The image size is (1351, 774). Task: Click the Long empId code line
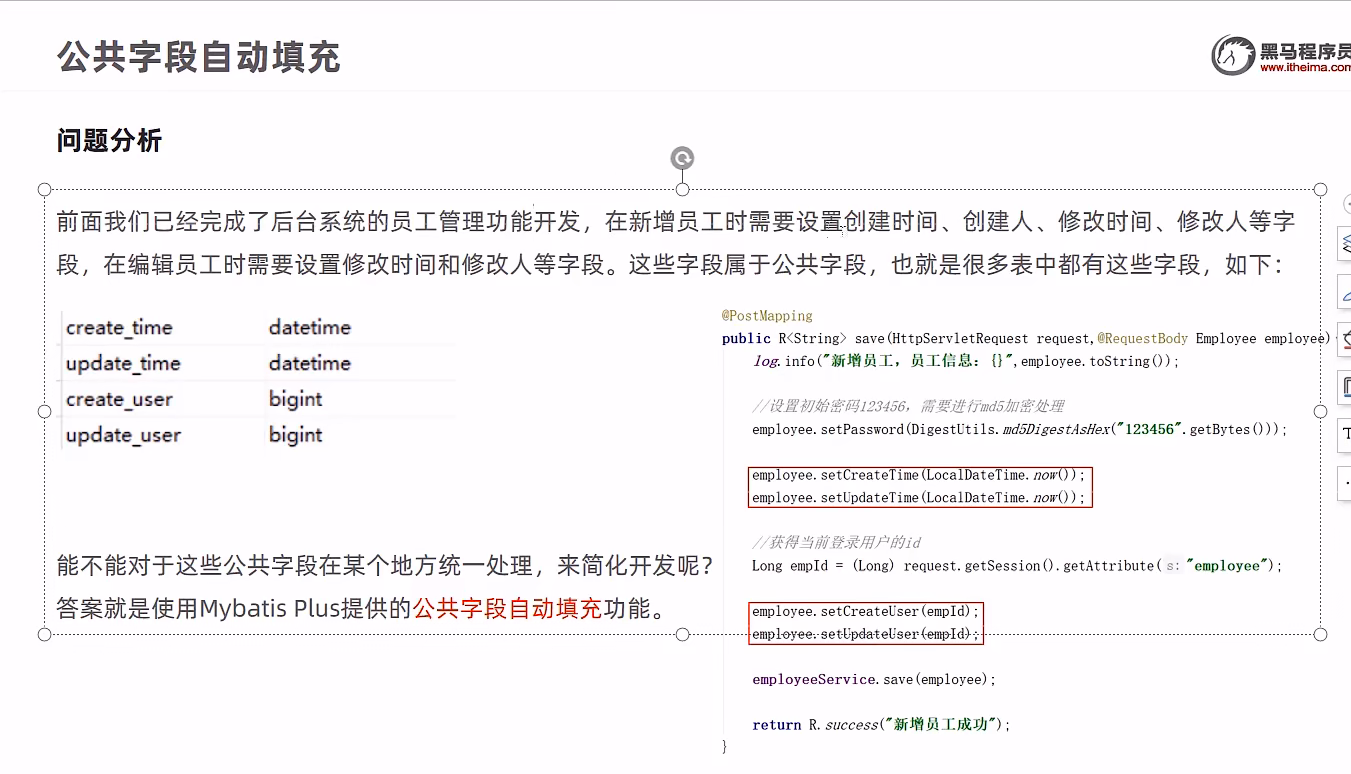pos(1017,565)
